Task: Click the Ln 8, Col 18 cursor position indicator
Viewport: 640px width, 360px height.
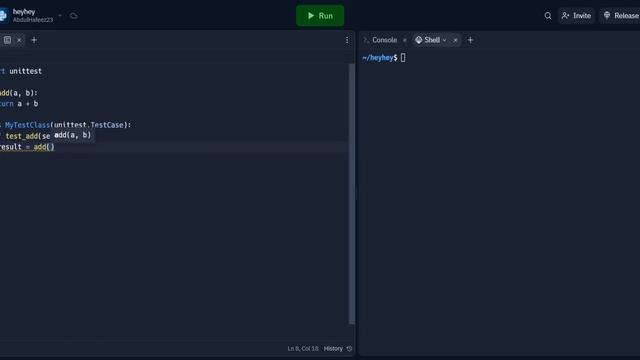Action: [x=302, y=349]
